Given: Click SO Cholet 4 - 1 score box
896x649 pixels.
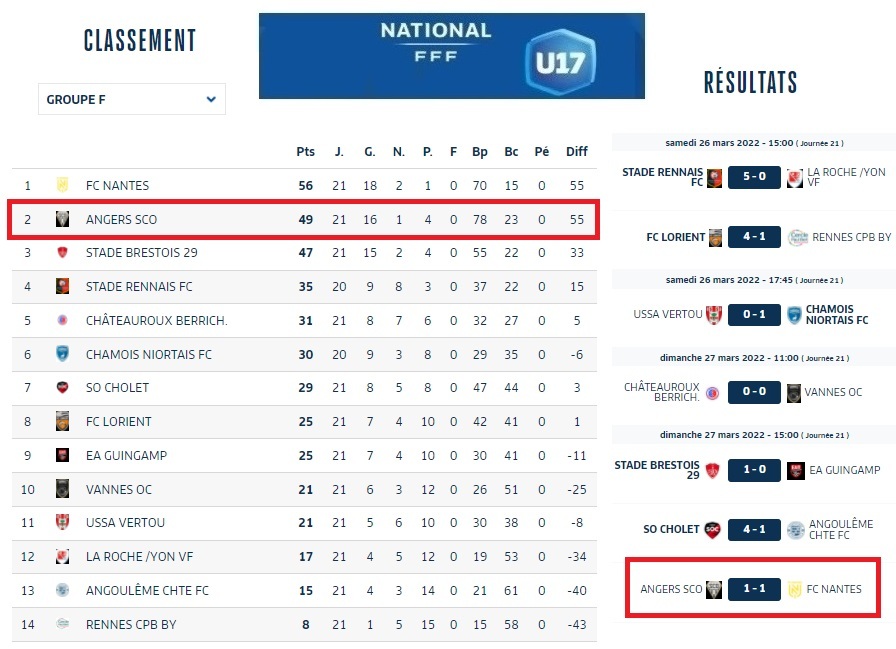Looking at the screenshot, I should pos(754,529).
